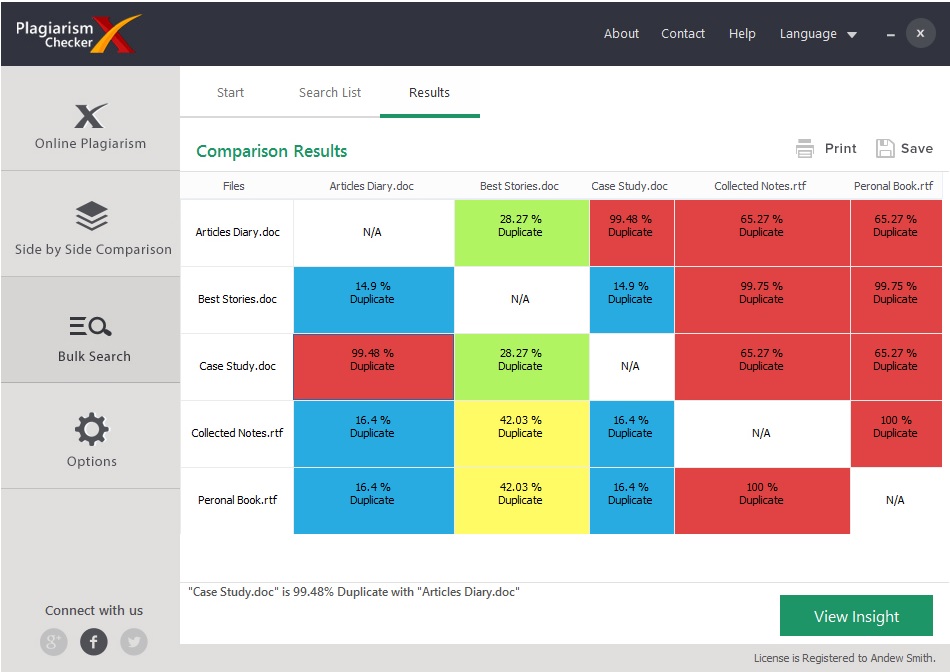Click the Contact link in header
Viewport: 950px width, 672px height.
click(683, 34)
